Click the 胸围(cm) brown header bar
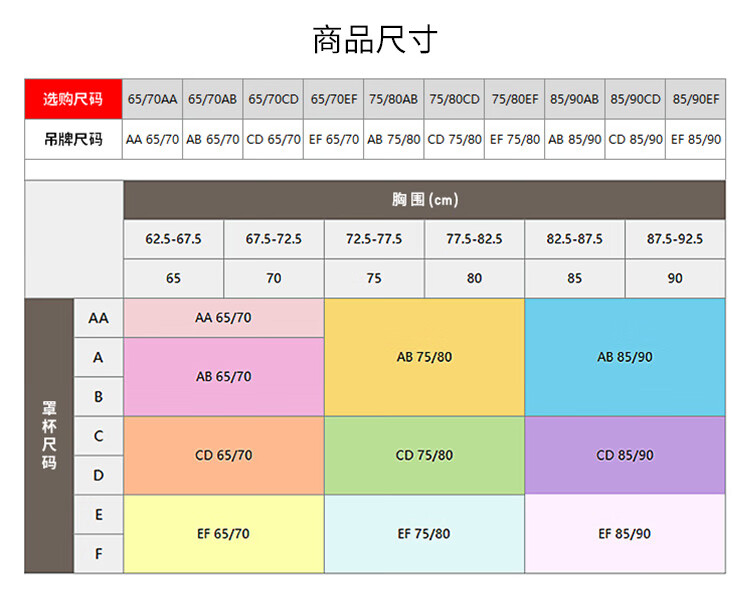Screen dimensions: 750x596 pyautogui.click(x=424, y=200)
